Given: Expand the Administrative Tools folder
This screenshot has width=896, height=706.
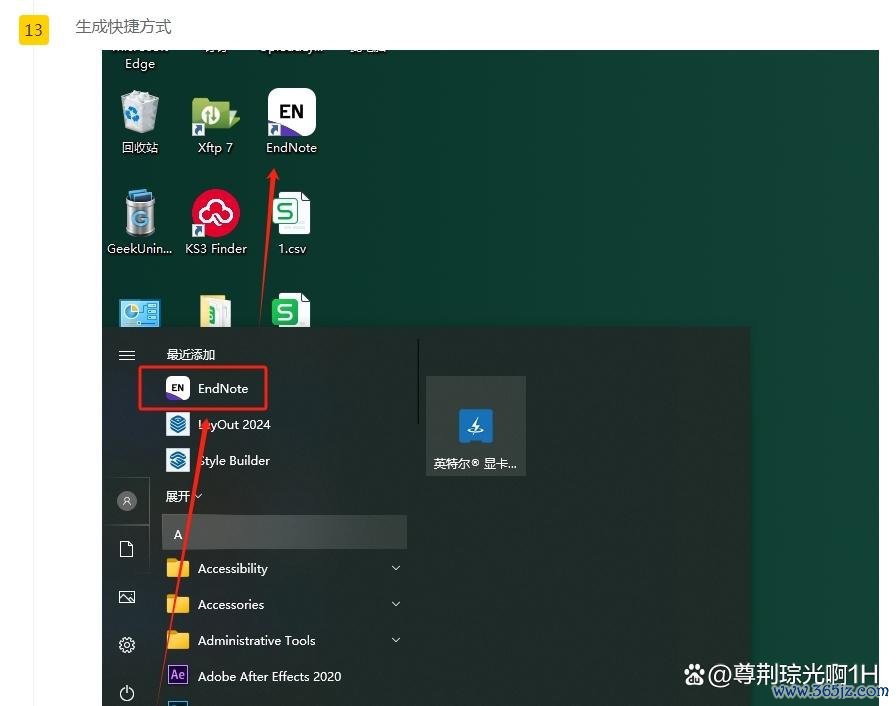Looking at the screenshot, I should point(285,640).
